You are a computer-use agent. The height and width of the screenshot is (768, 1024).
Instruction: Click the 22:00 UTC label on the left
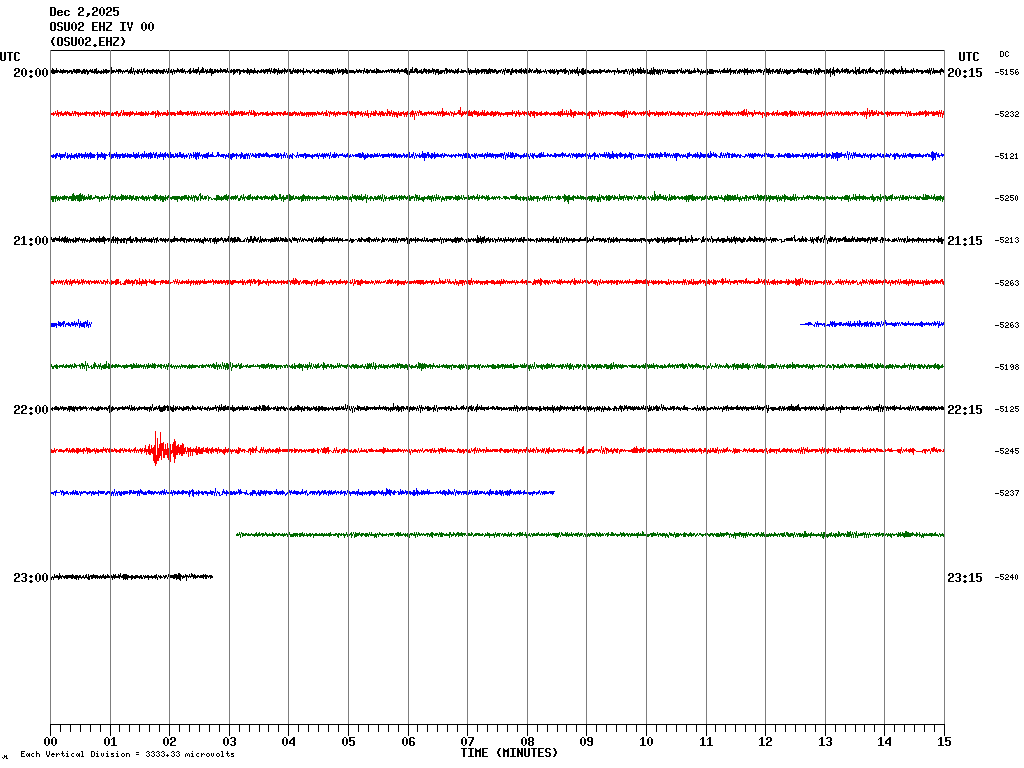(x=30, y=410)
